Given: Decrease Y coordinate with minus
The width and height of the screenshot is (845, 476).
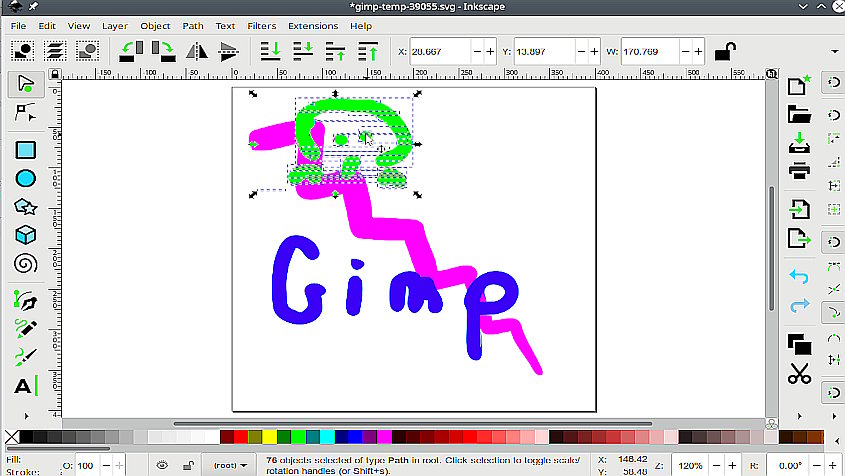Looking at the screenshot, I should (x=581, y=52).
